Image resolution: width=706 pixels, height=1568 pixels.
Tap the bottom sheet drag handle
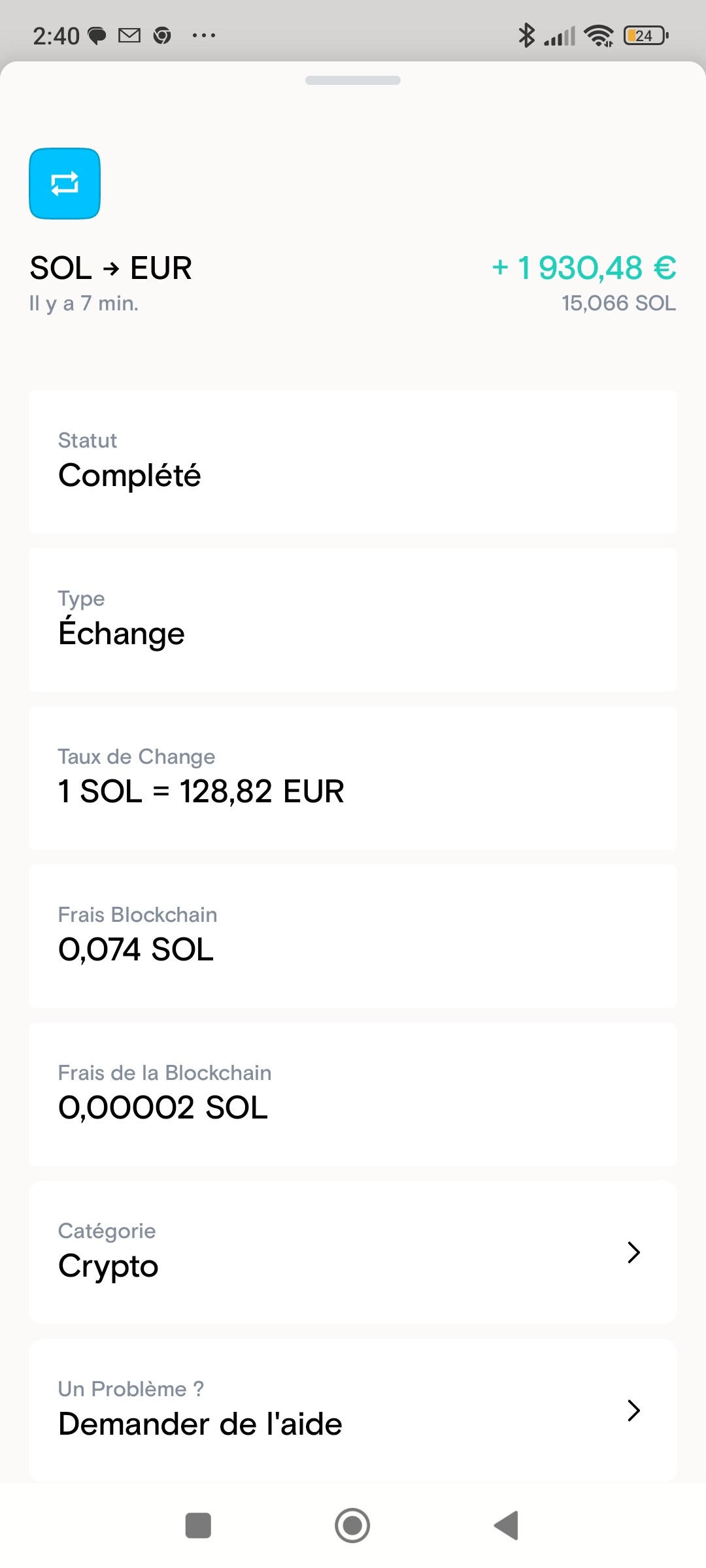coord(353,80)
